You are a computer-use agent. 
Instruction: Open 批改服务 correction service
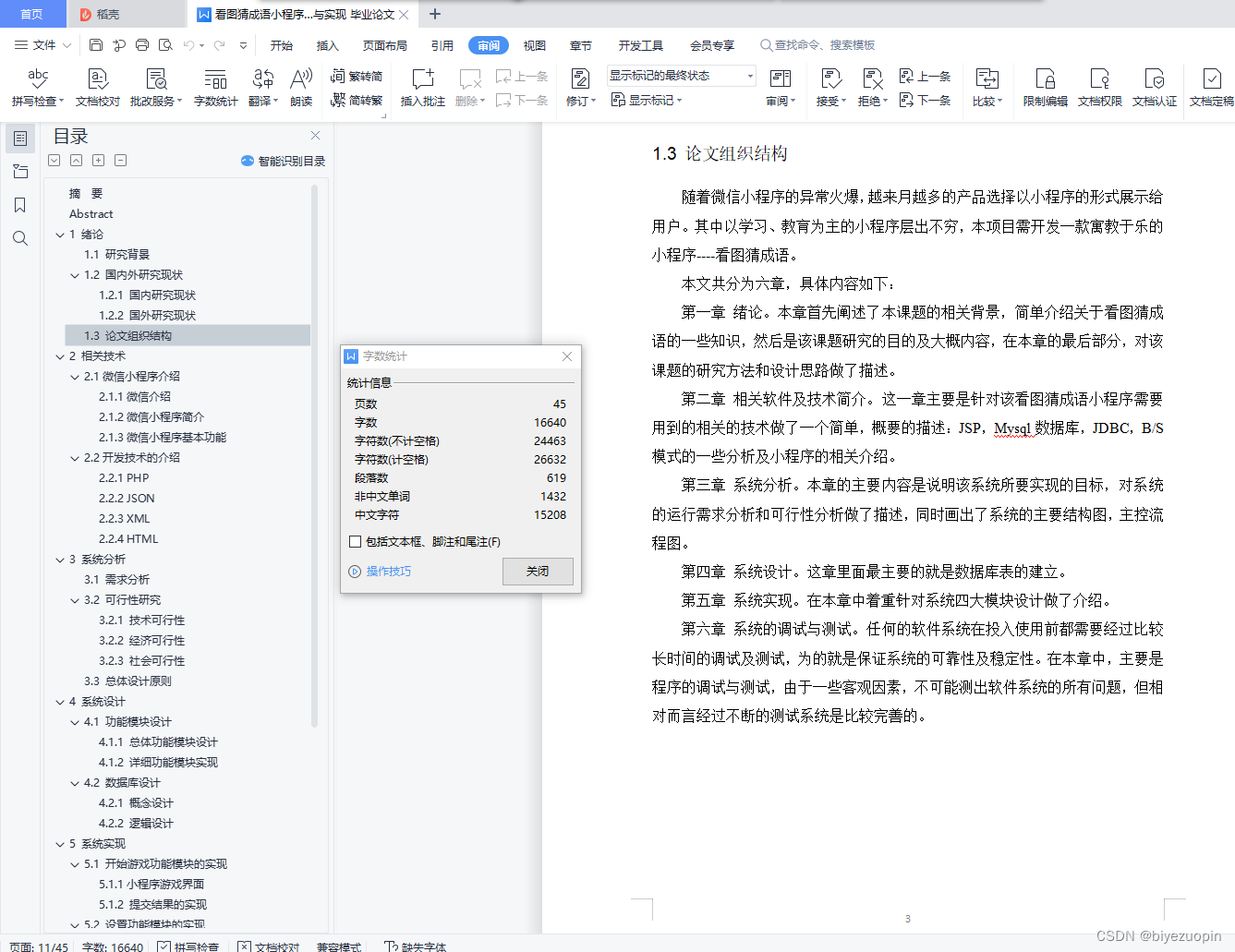point(156,88)
